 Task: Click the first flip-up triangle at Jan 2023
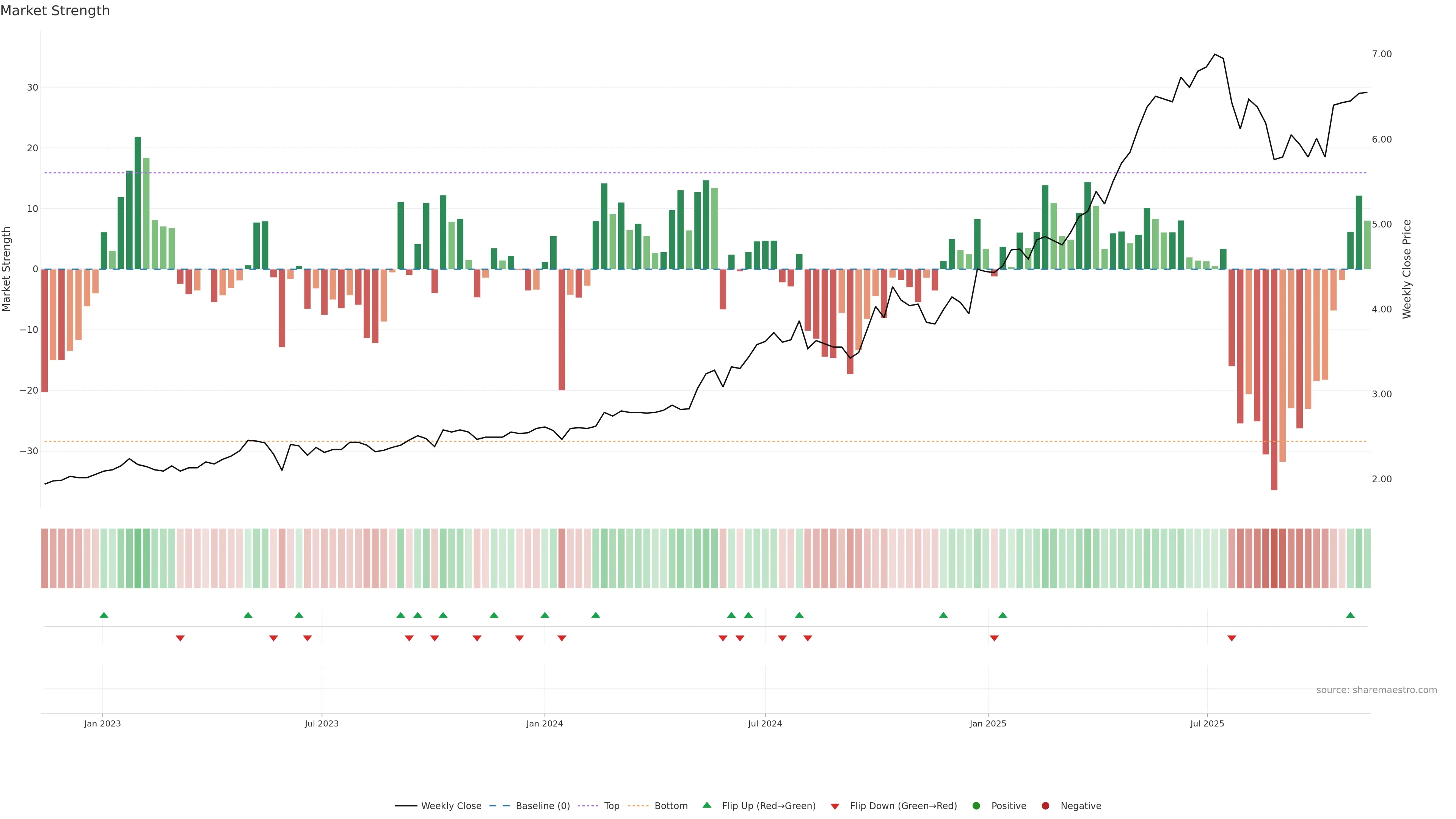click(x=104, y=615)
